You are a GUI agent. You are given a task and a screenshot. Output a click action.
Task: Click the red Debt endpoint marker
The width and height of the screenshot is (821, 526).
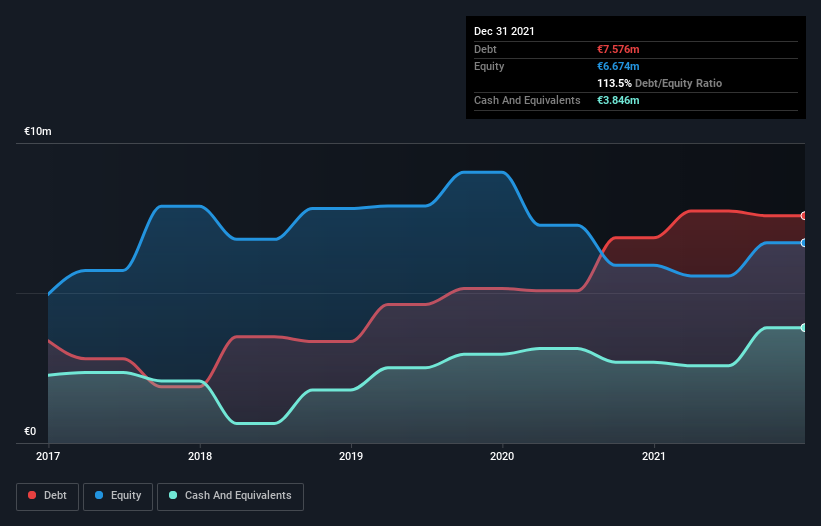tap(804, 216)
